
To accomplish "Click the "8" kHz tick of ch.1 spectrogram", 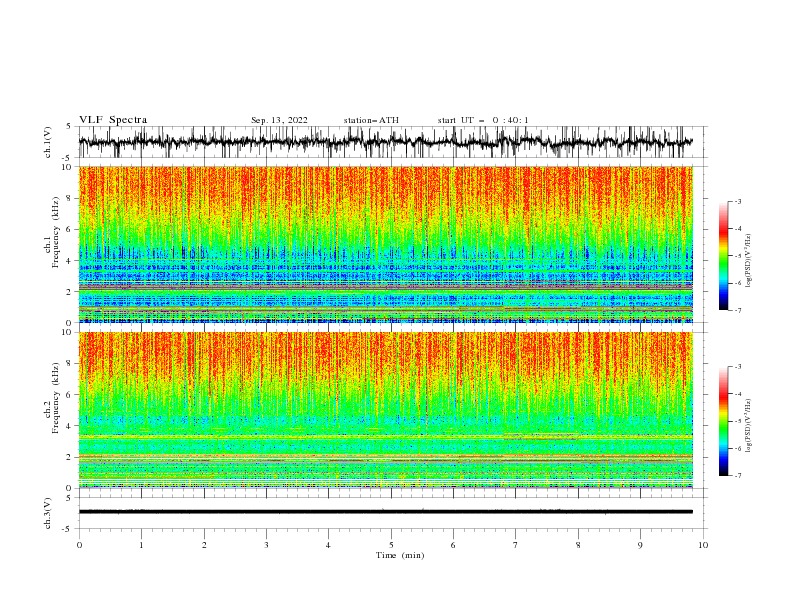I will pos(71,198).
